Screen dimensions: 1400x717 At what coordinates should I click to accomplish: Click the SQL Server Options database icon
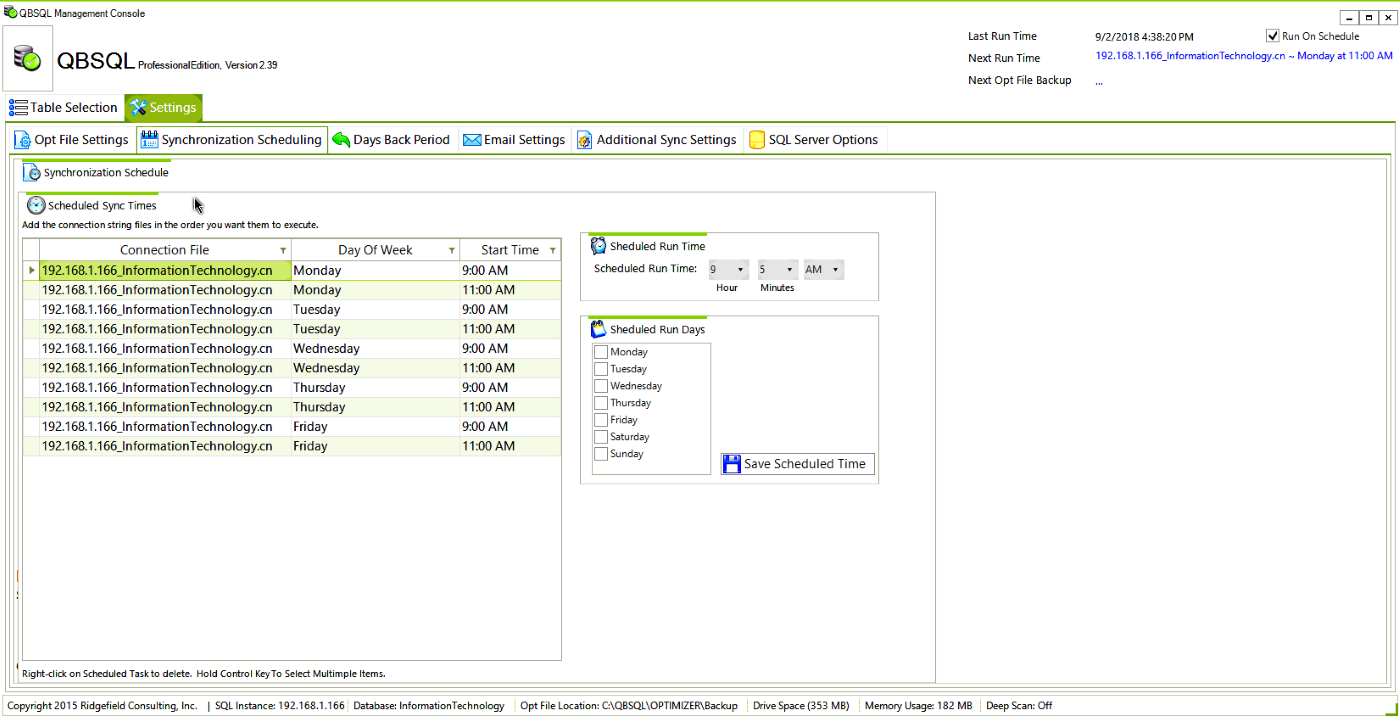pos(757,140)
